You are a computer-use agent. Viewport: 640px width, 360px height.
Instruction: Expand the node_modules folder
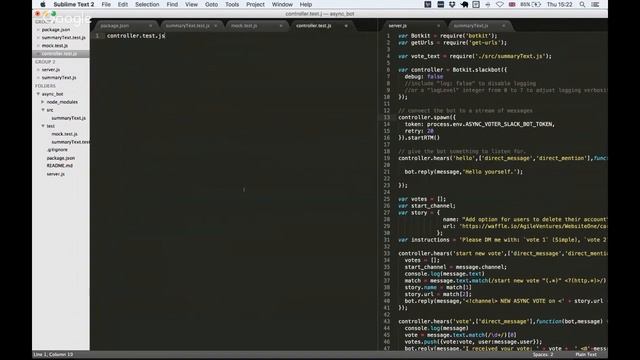pos(43,102)
